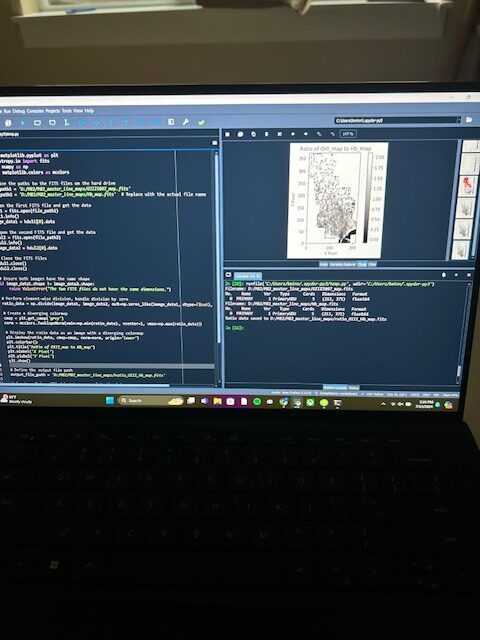Image resolution: width=480 pixels, height=640 pixels.
Task: Select the red plot thumbnail
Action: [x=468, y=186]
